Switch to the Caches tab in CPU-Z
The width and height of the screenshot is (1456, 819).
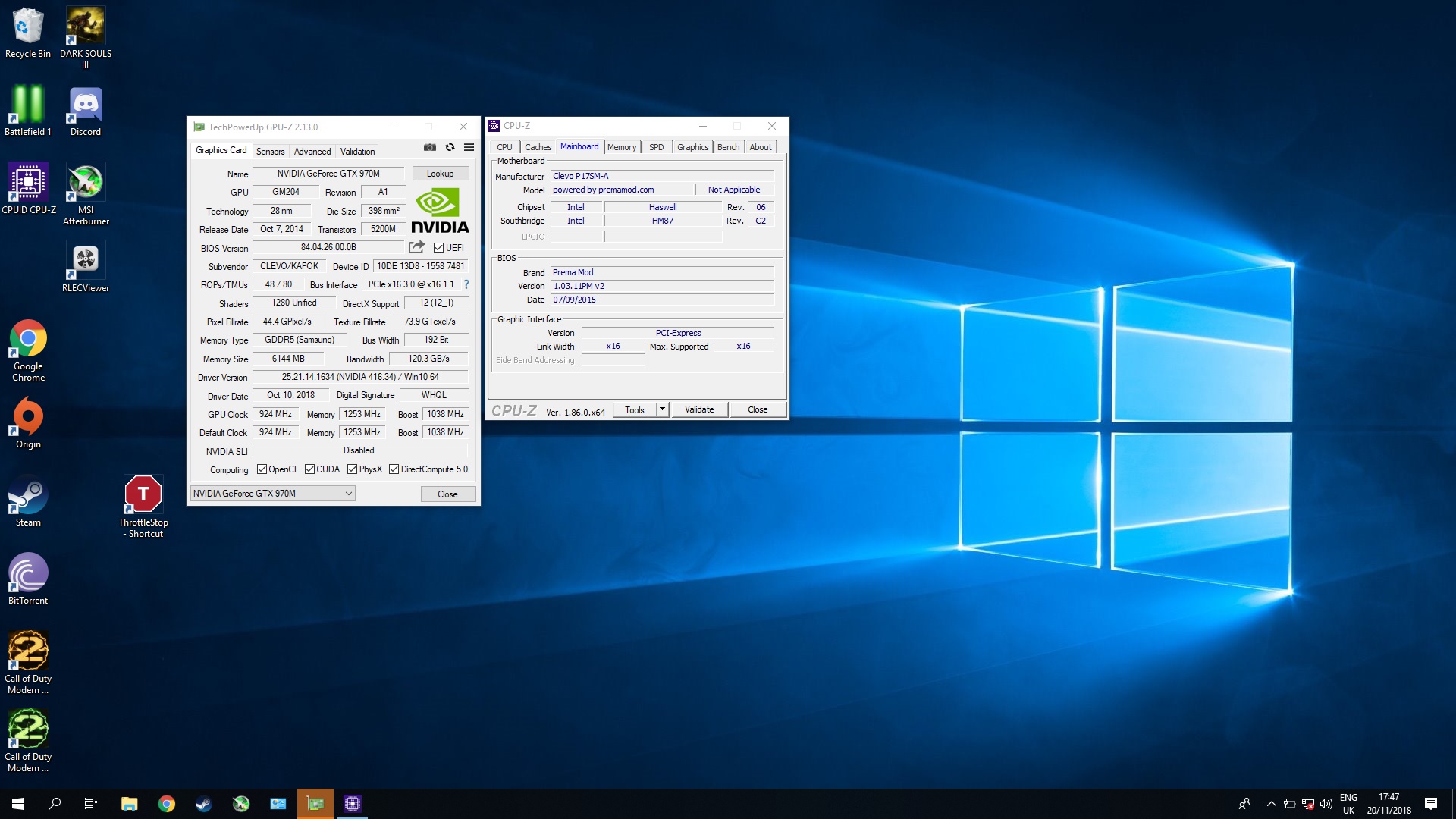click(538, 147)
